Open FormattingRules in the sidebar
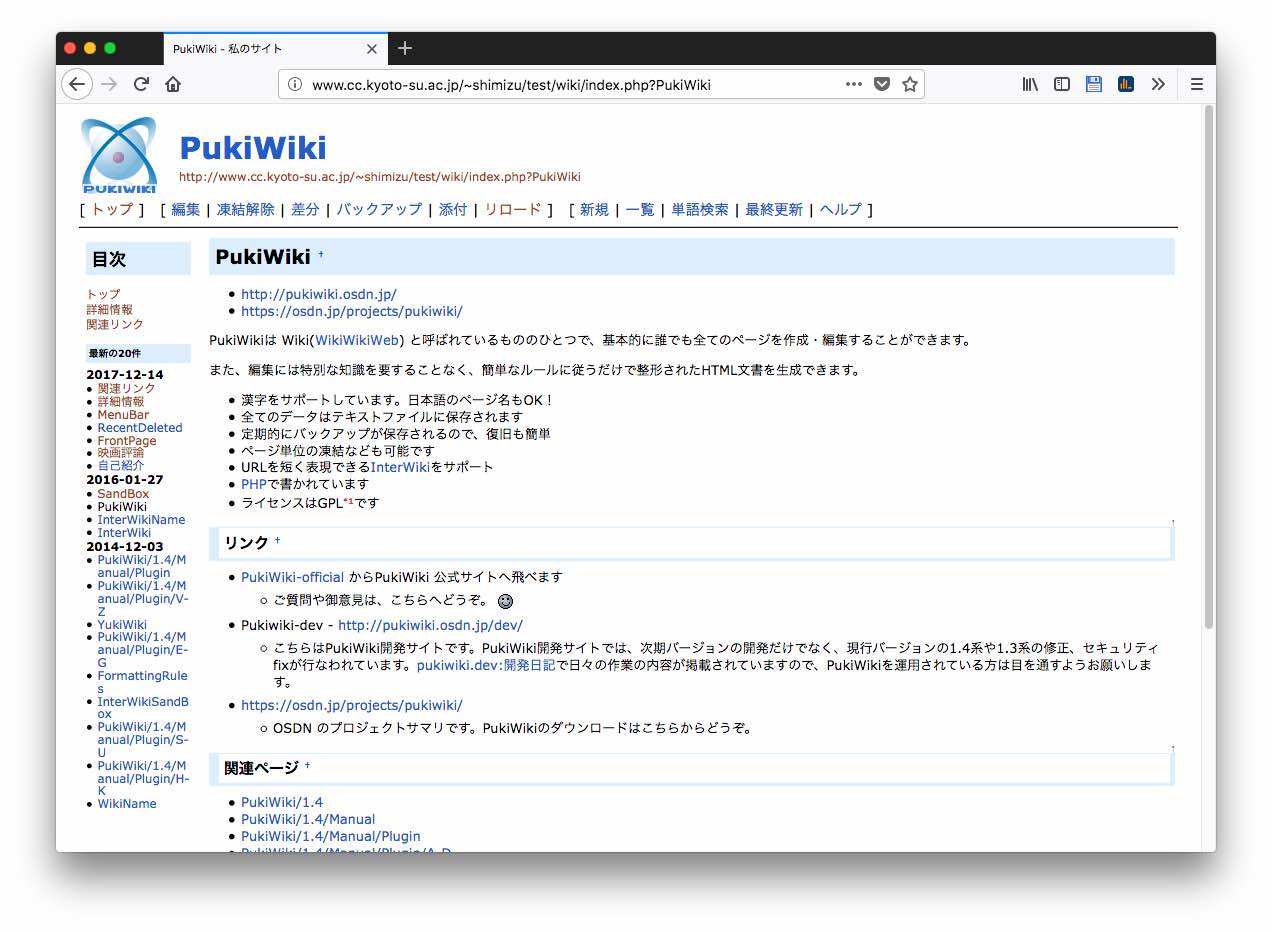Viewport: 1272px width, 932px height. pyautogui.click(x=142, y=682)
